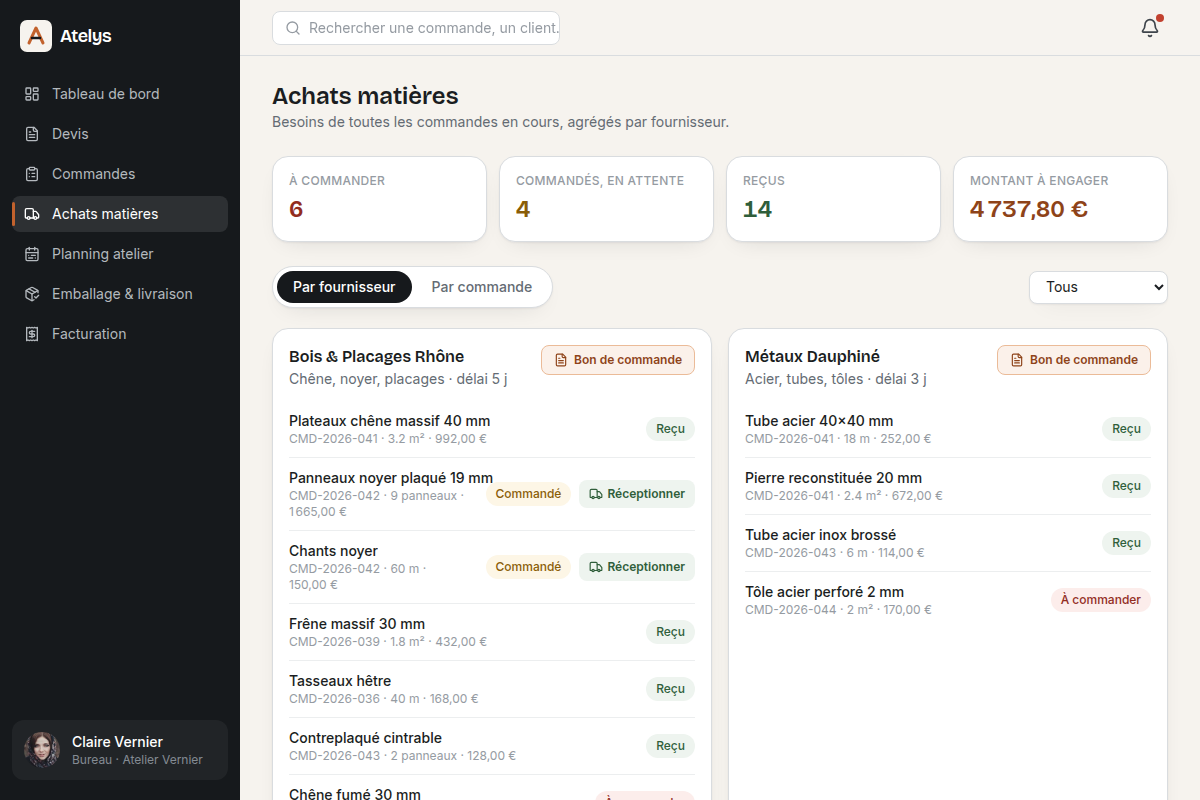The height and width of the screenshot is (800, 1200).
Task: Réceptionner the Chants noyer item
Action: click(637, 567)
